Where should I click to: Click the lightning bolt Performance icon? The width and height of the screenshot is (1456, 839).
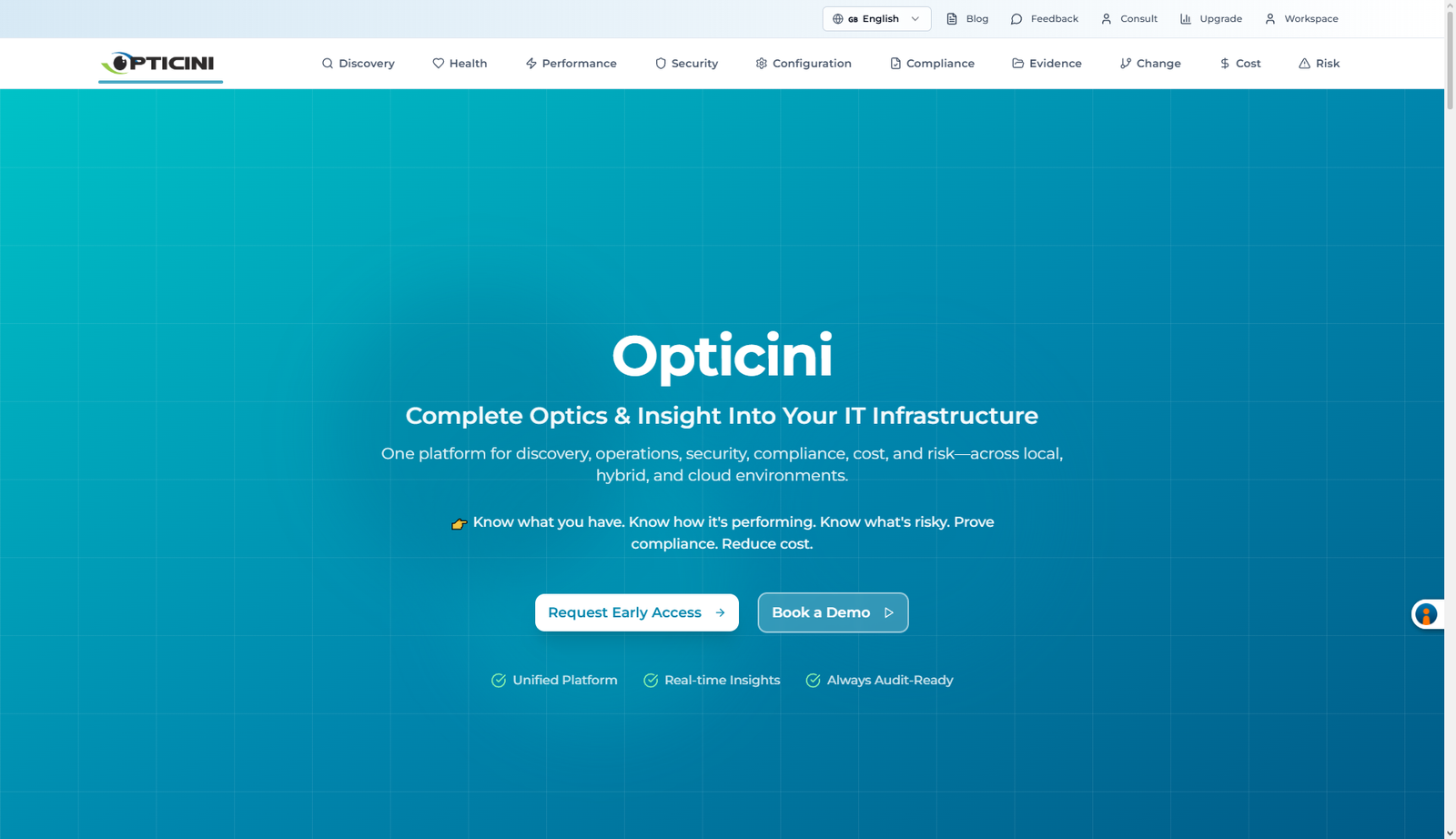(x=531, y=64)
